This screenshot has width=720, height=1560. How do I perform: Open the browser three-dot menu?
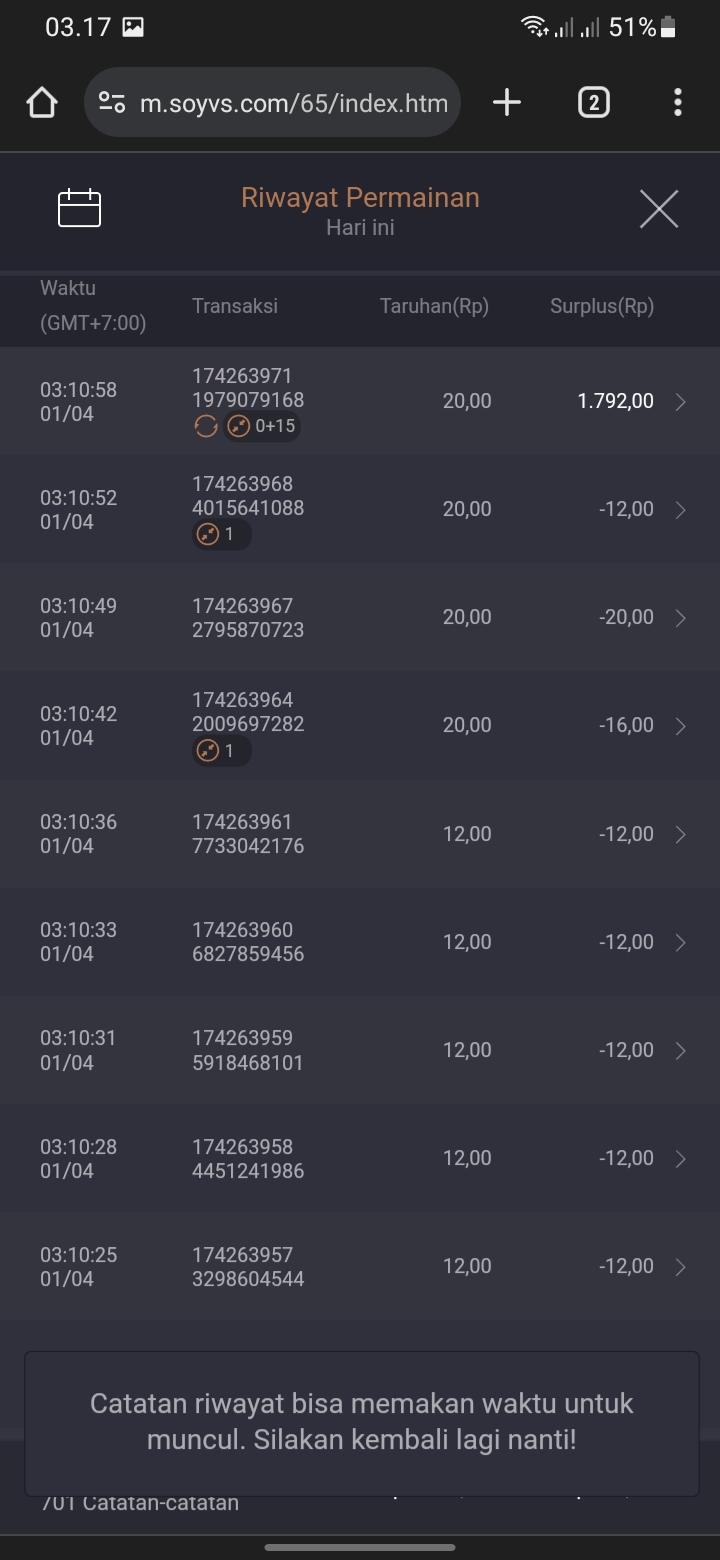(677, 102)
